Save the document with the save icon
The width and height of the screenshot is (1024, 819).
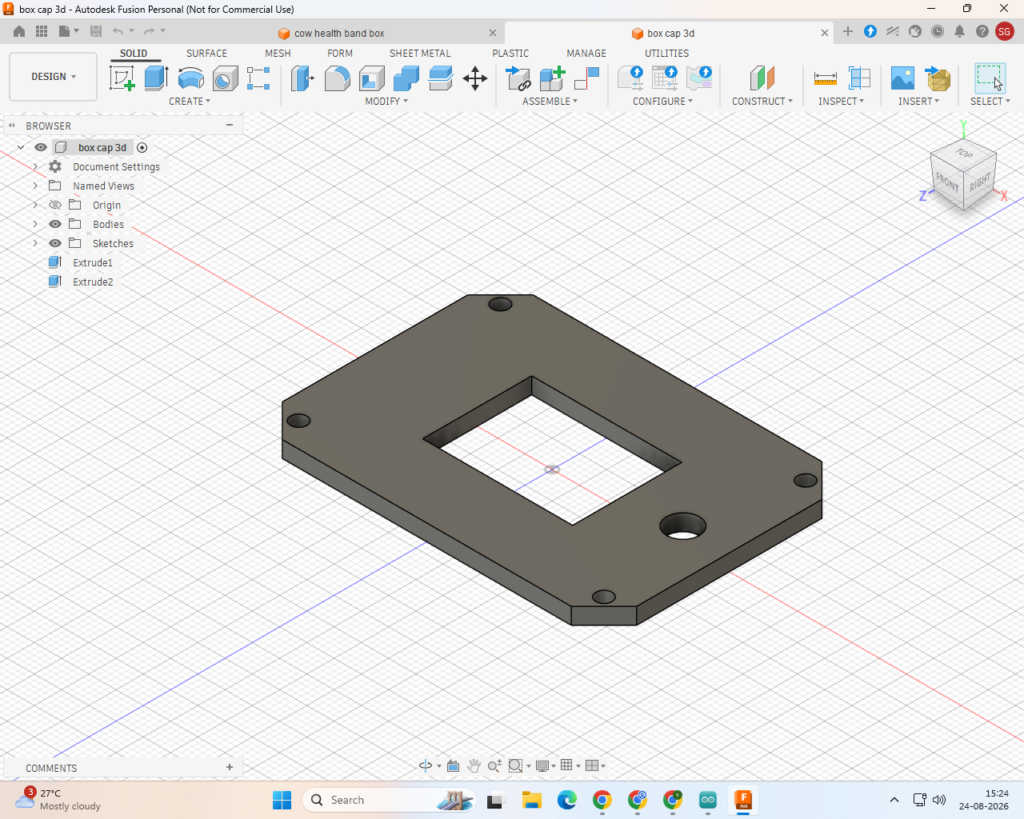click(x=96, y=31)
